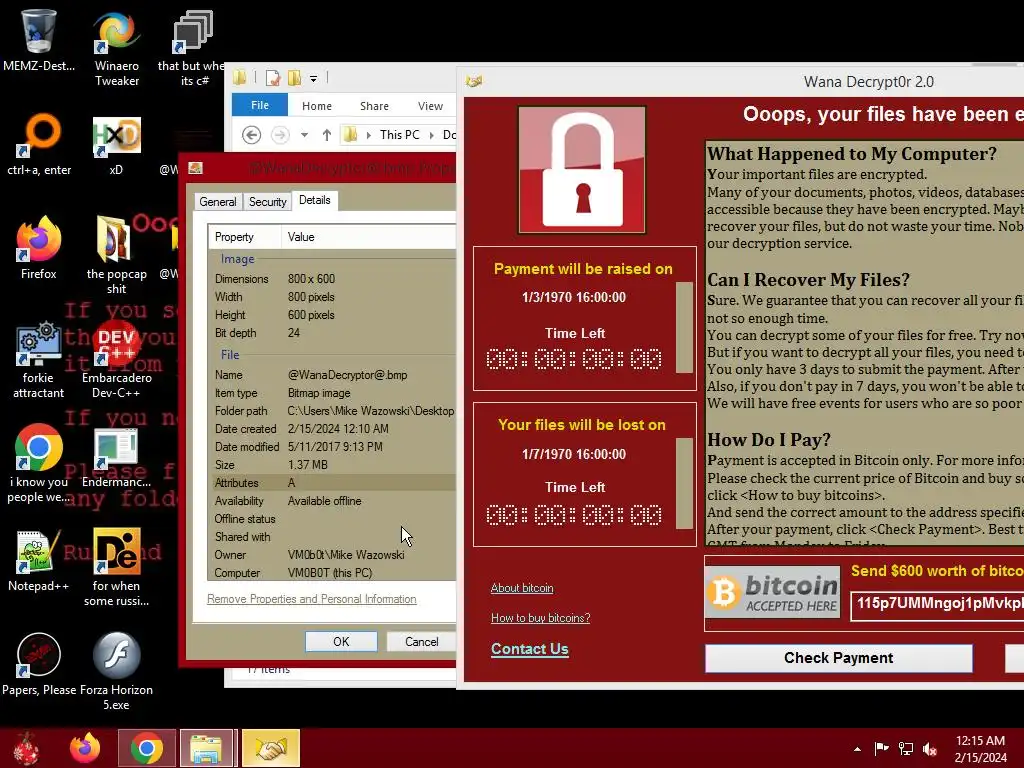Open Firefox from the taskbar

click(85, 748)
